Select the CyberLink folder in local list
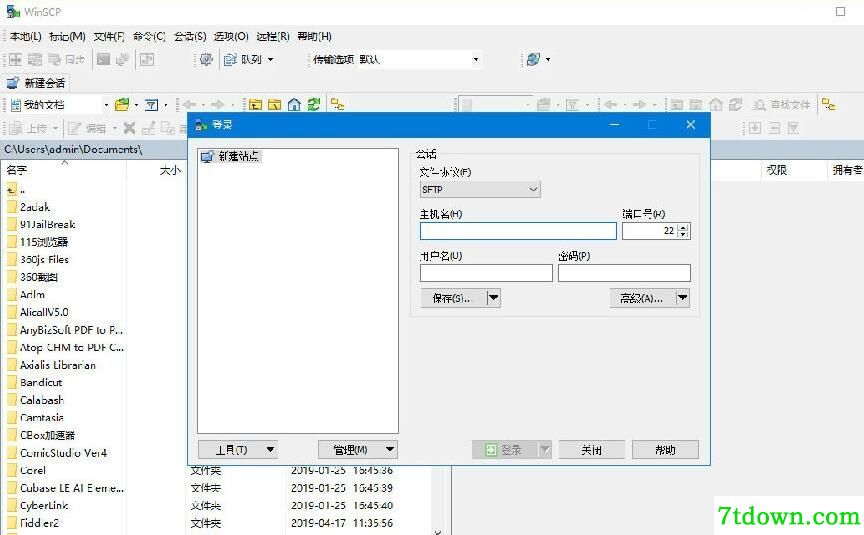 tap(37, 505)
